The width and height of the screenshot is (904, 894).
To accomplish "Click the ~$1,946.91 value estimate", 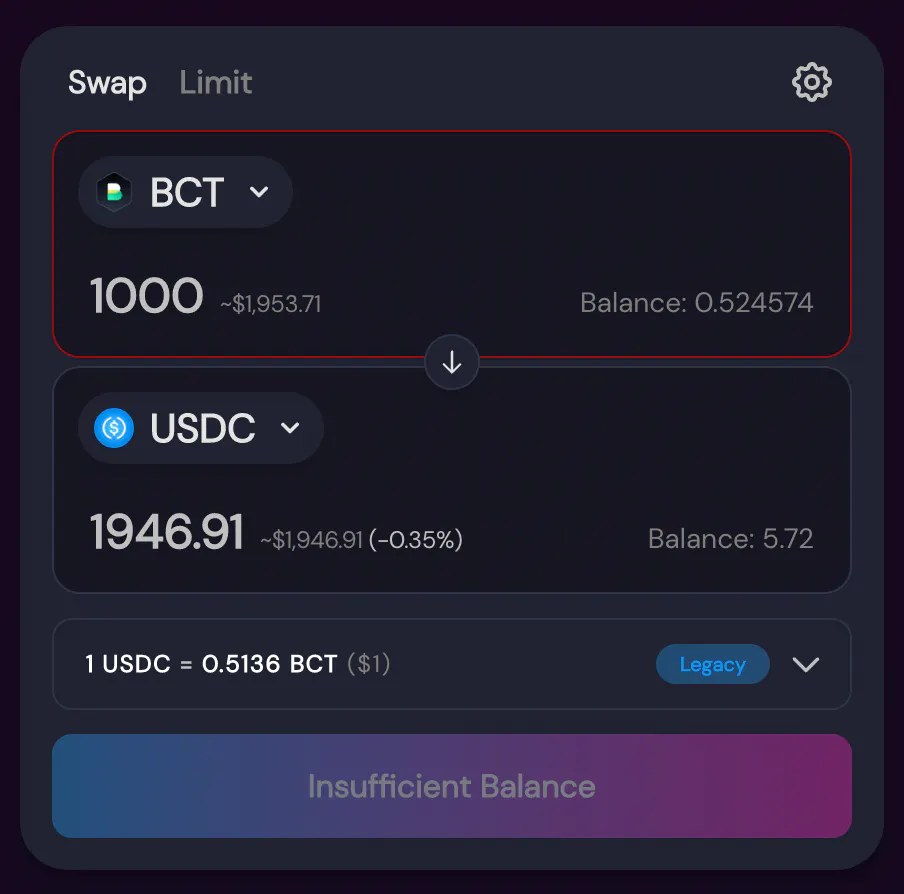I will click(311, 541).
